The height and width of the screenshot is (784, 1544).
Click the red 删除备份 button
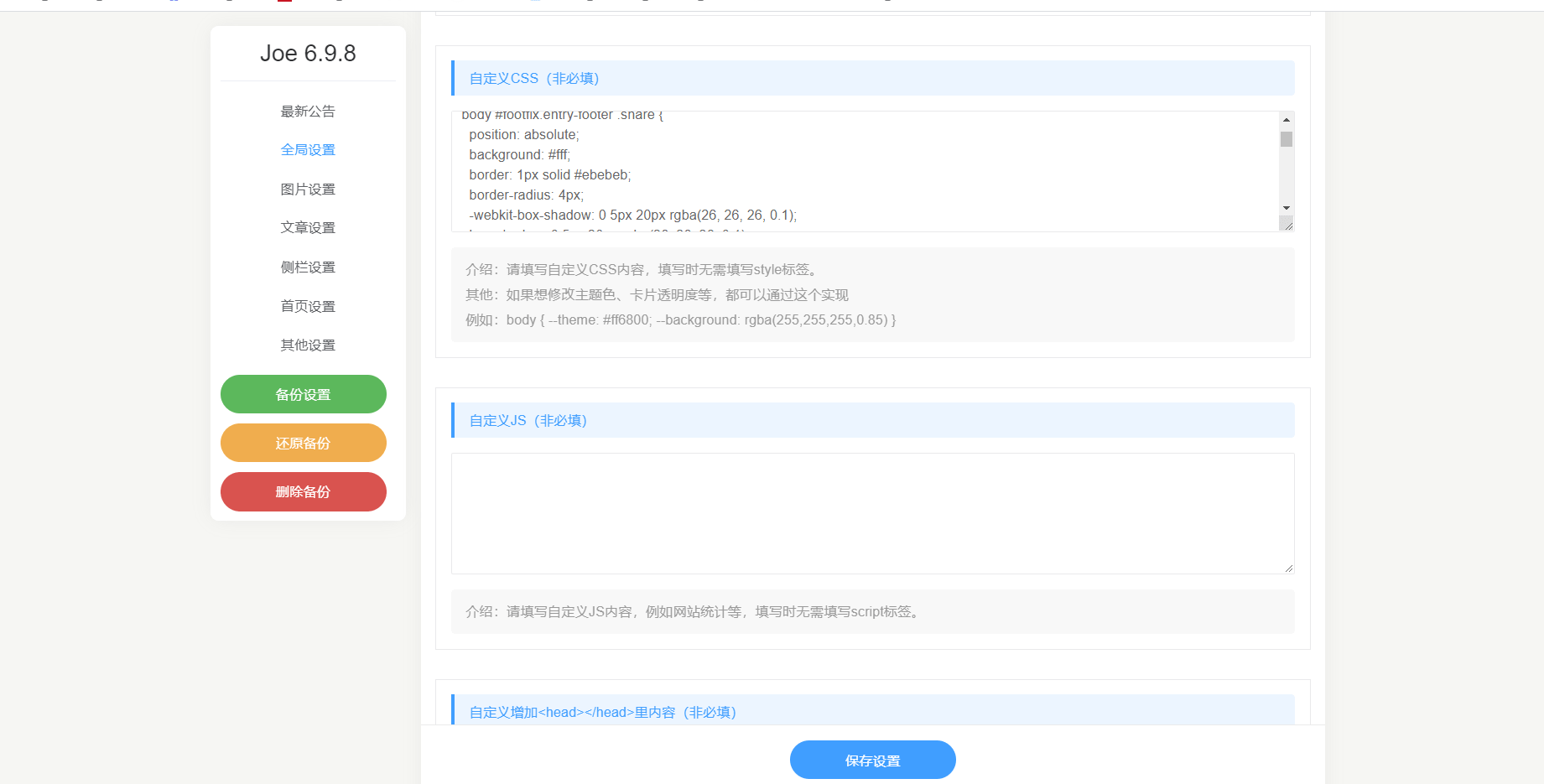point(304,491)
